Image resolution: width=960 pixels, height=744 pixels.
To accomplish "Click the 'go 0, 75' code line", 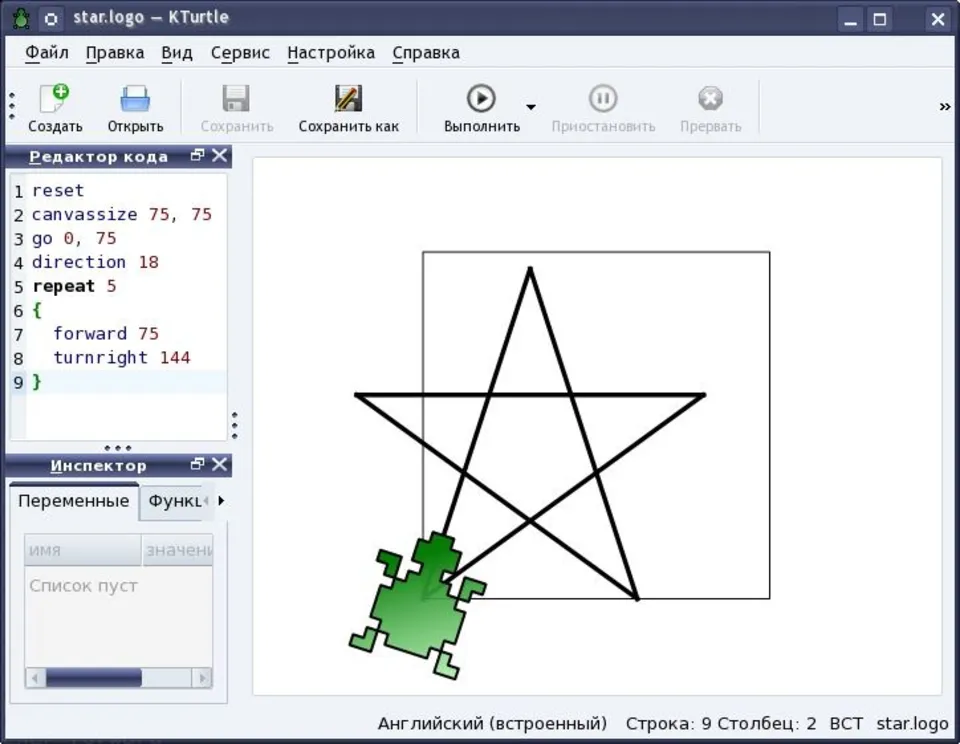I will tap(73, 238).
